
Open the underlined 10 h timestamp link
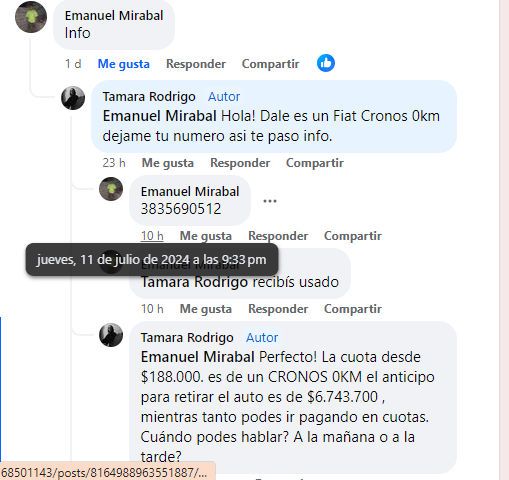[152, 236]
